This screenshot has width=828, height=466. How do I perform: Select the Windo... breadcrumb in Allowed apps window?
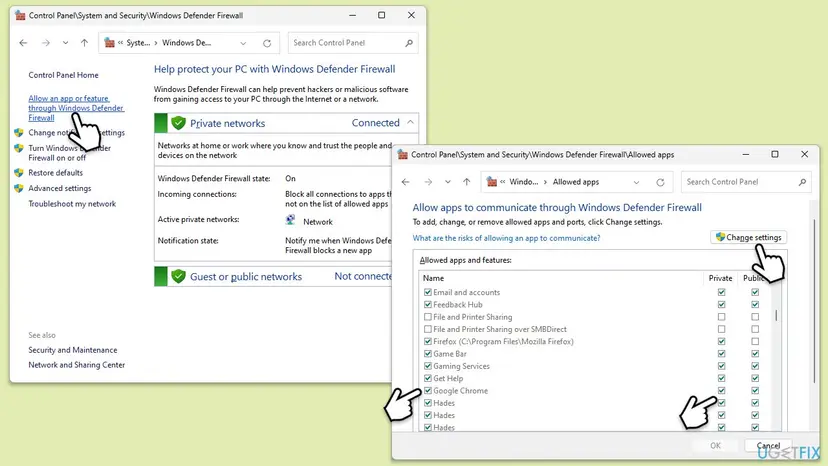pyautogui.click(x=524, y=182)
